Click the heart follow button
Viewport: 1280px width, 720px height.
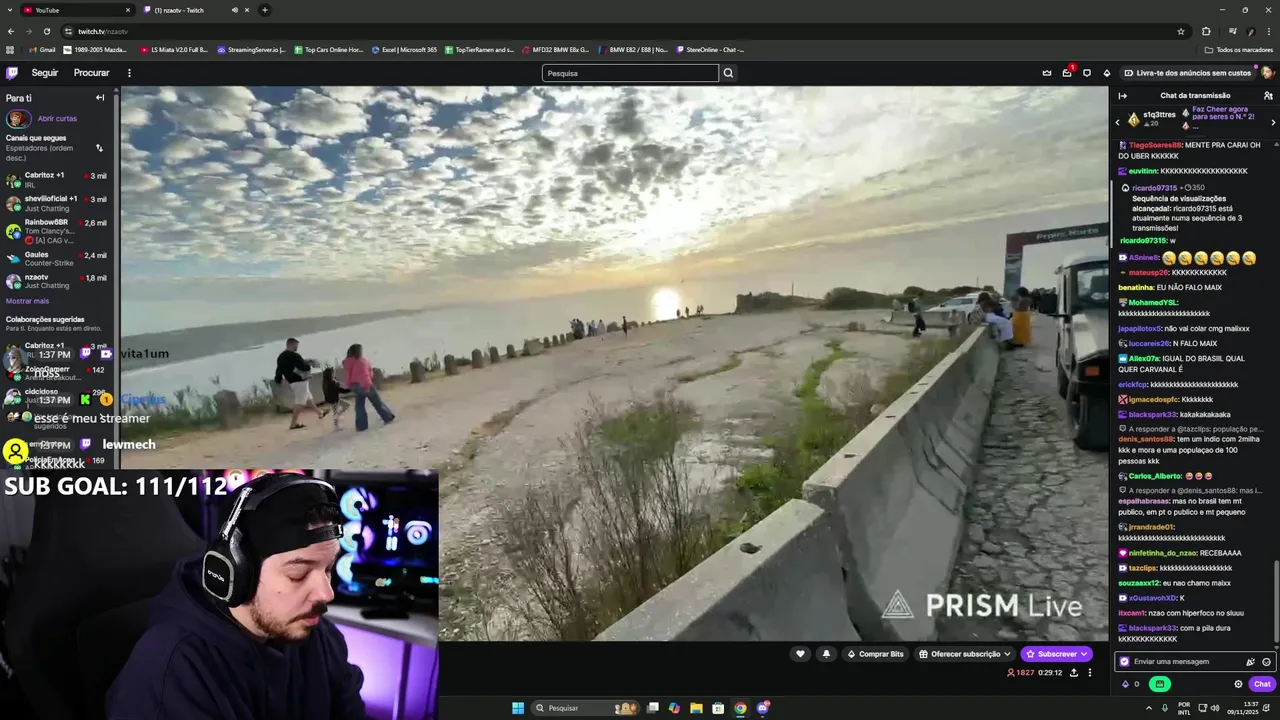(800, 654)
